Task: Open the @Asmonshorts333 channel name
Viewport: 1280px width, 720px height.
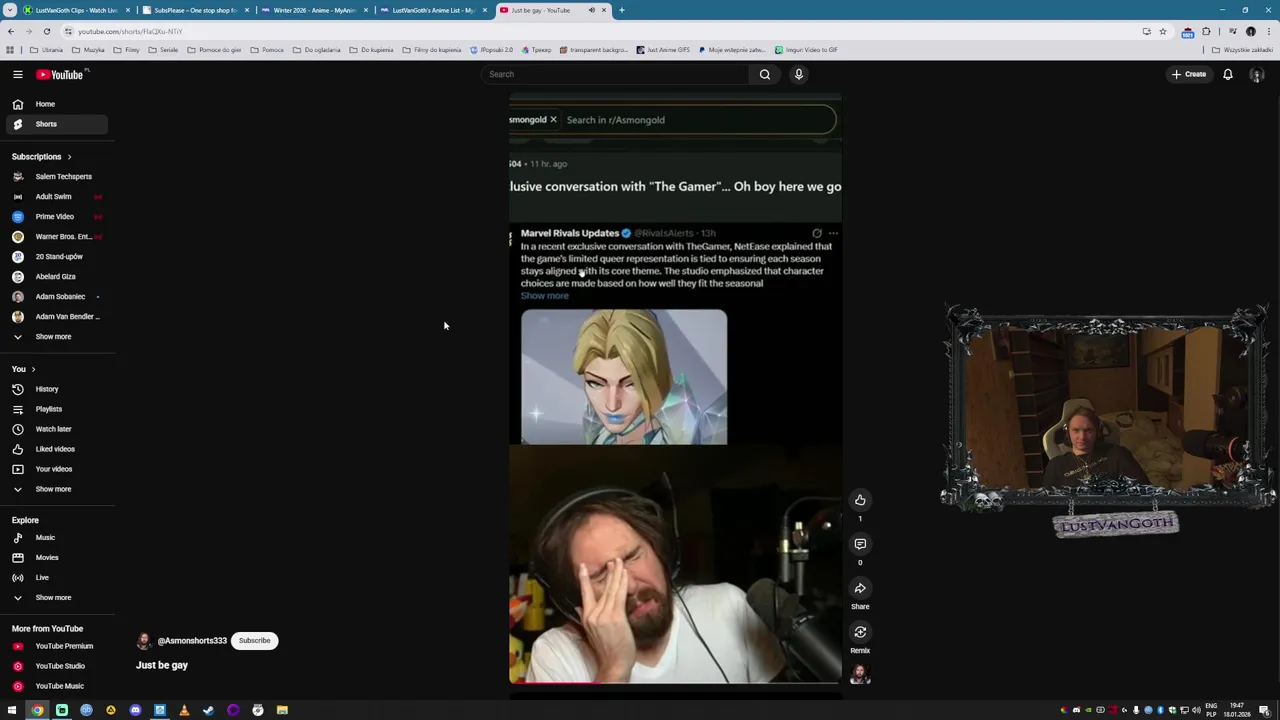Action: tap(192, 640)
